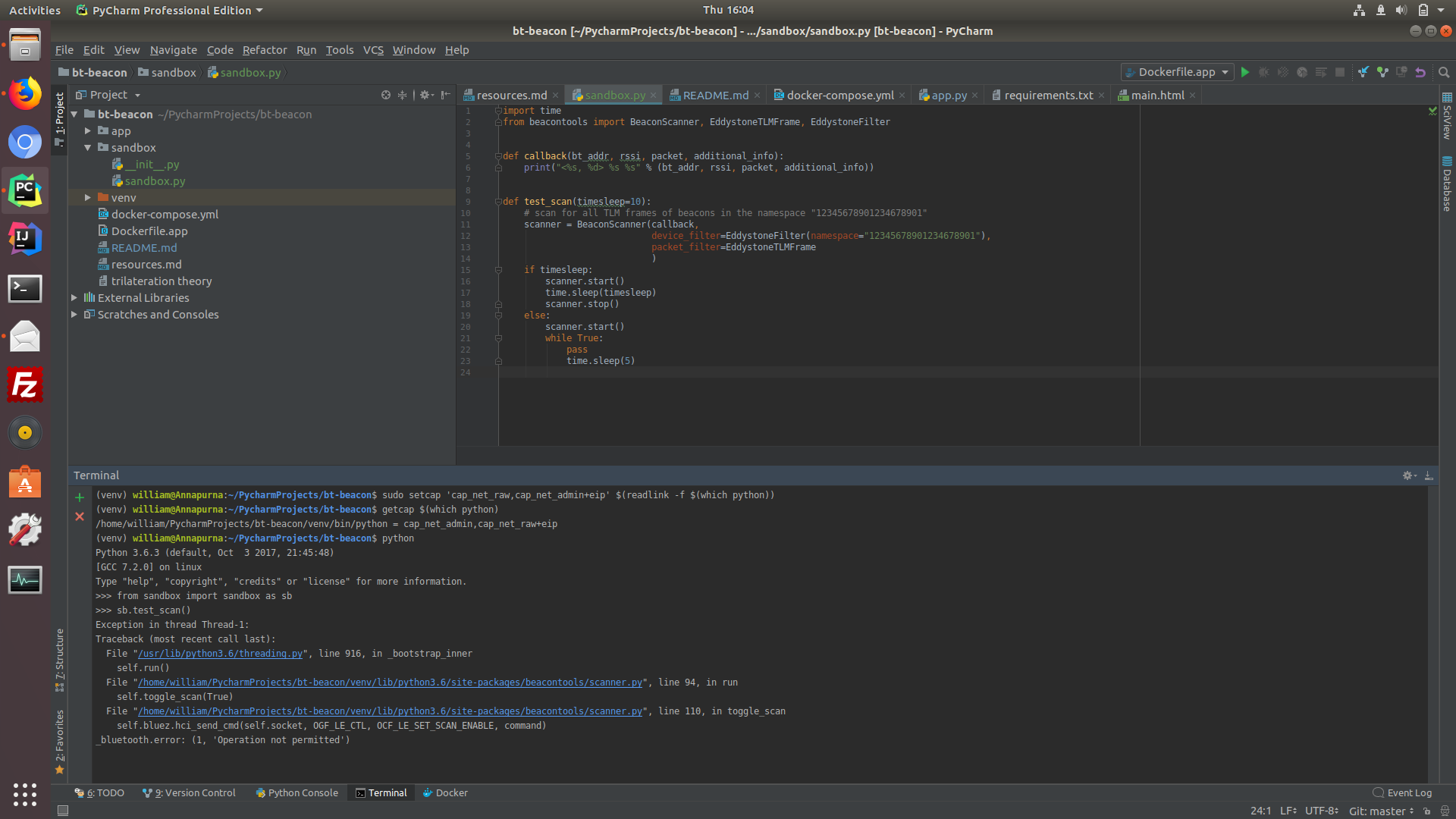
Task: Open Search Everywhere with the magnifier icon
Action: [x=1444, y=72]
